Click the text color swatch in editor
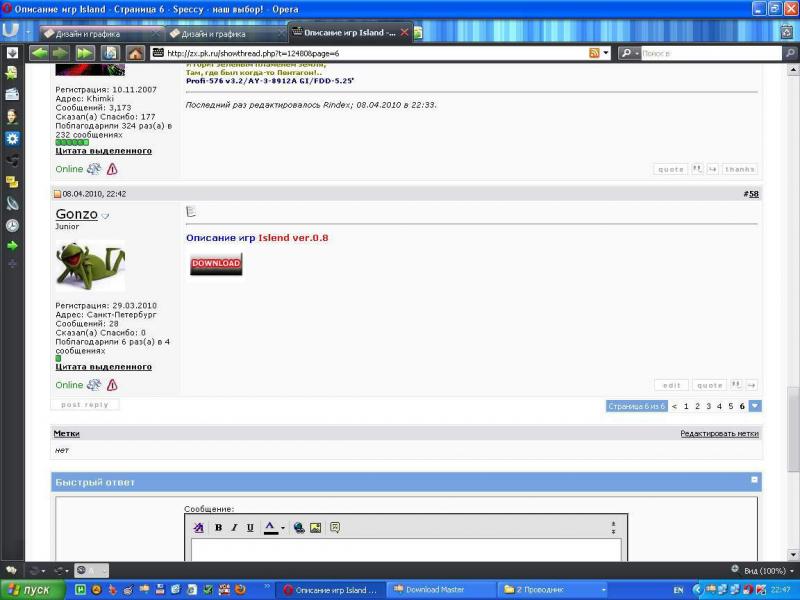 click(270, 528)
